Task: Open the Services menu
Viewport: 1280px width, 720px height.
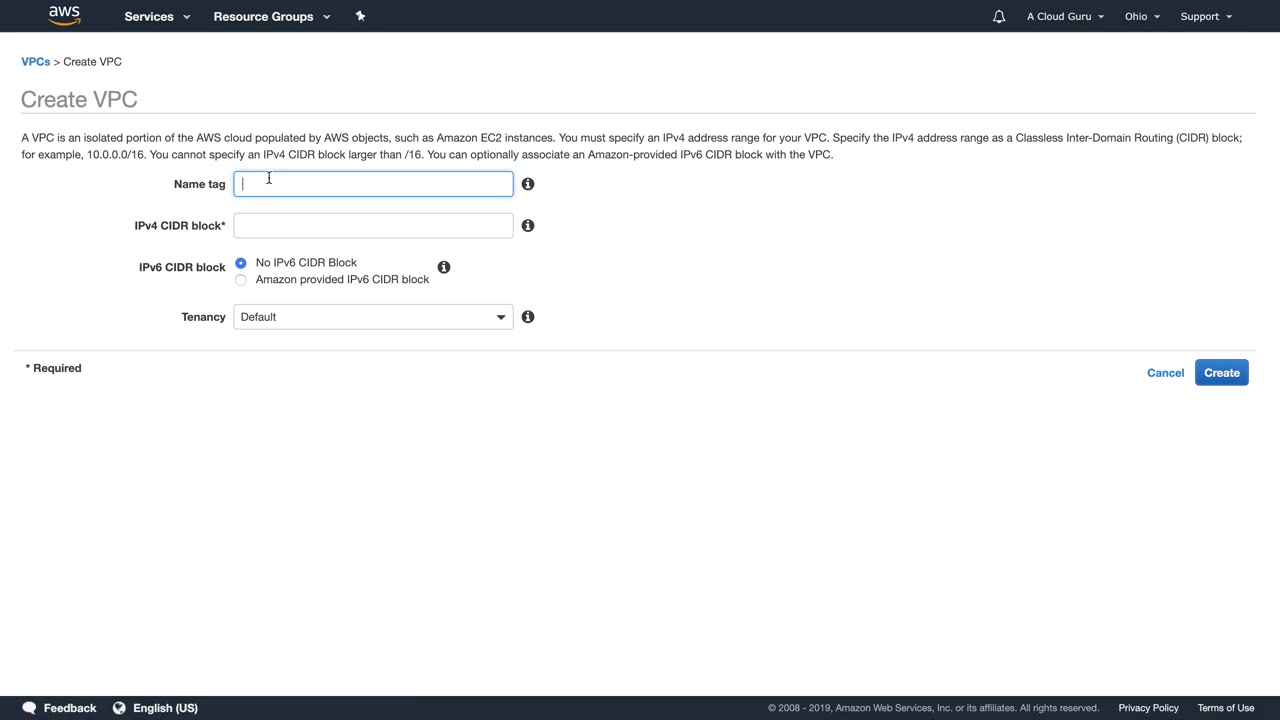Action: click(x=156, y=17)
